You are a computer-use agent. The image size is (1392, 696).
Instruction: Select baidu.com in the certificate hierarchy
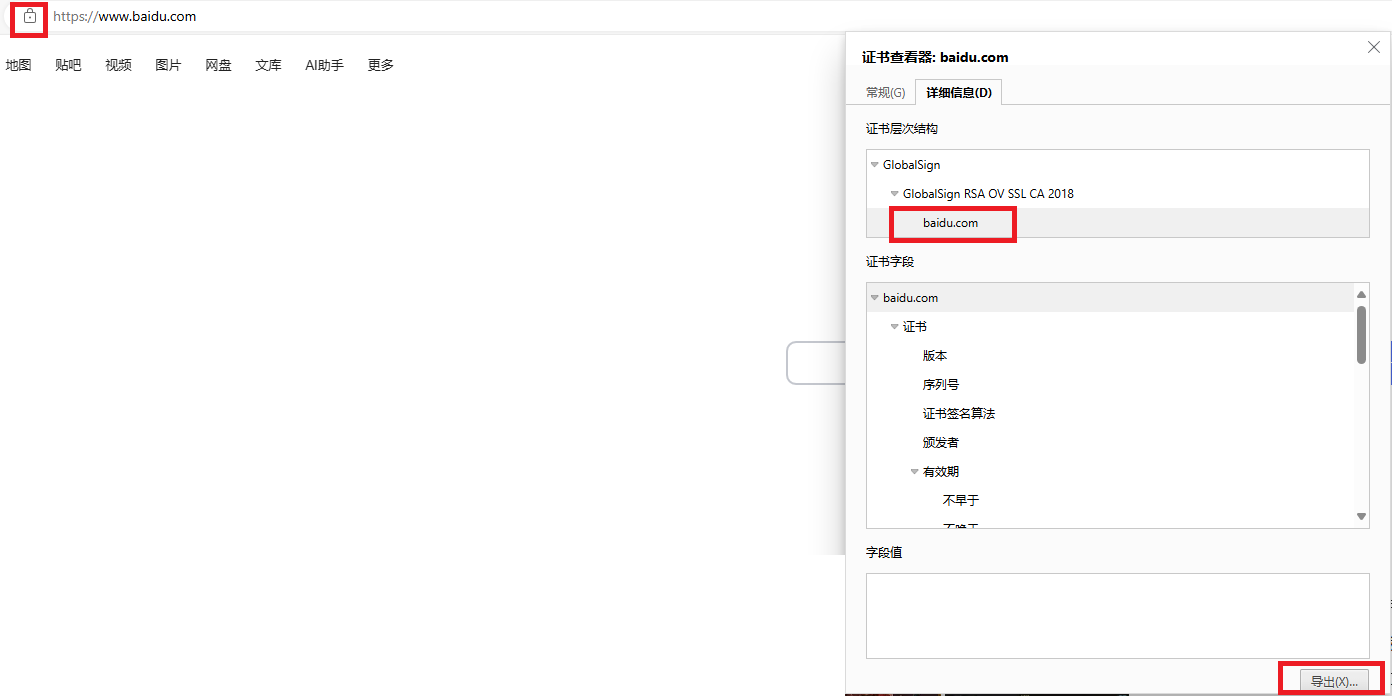click(x=950, y=223)
